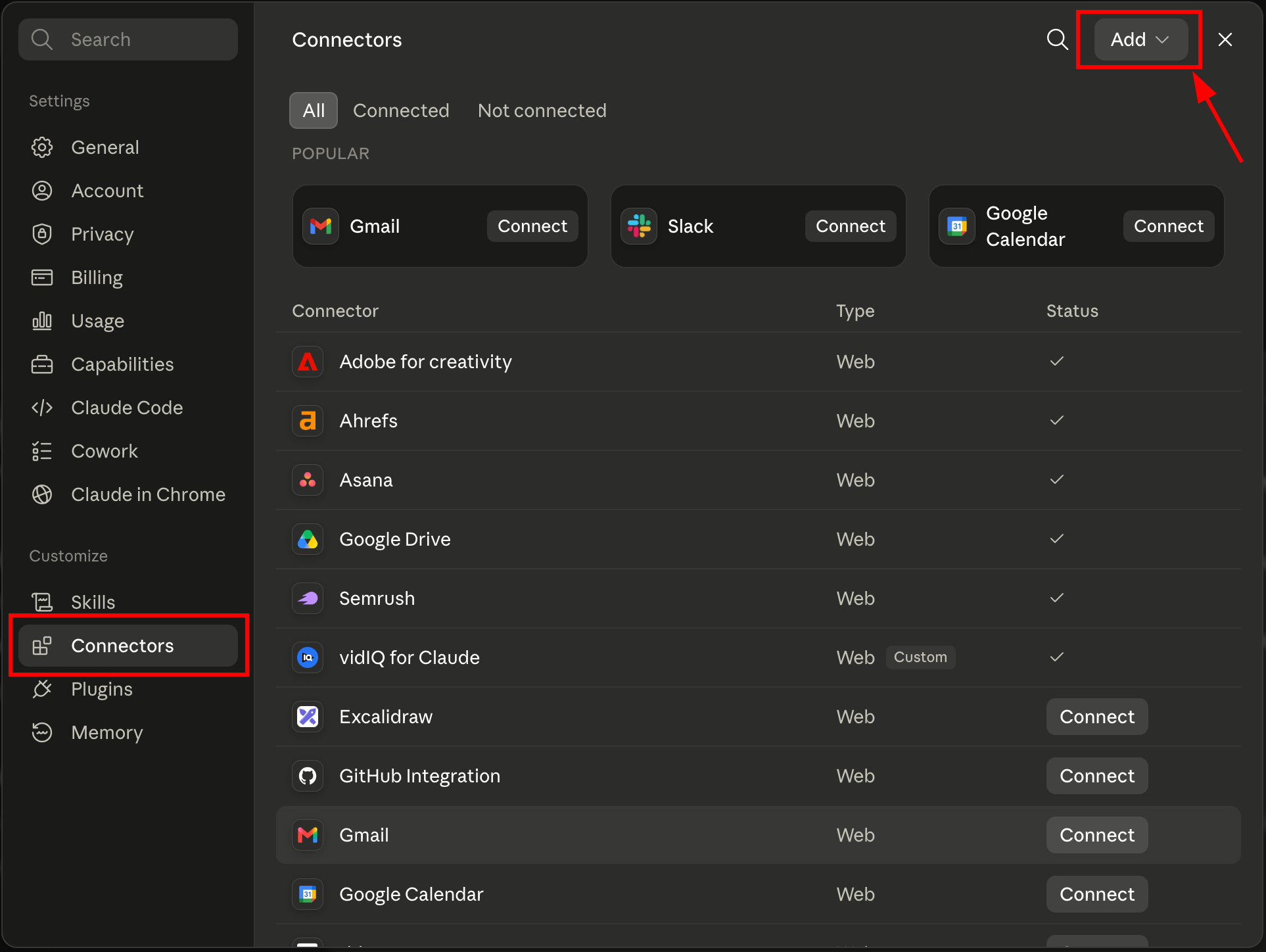Image resolution: width=1266 pixels, height=952 pixels.
Task: Connect the Excalidraw connector
Action: pyautogui.click(x=1097, y=717)
